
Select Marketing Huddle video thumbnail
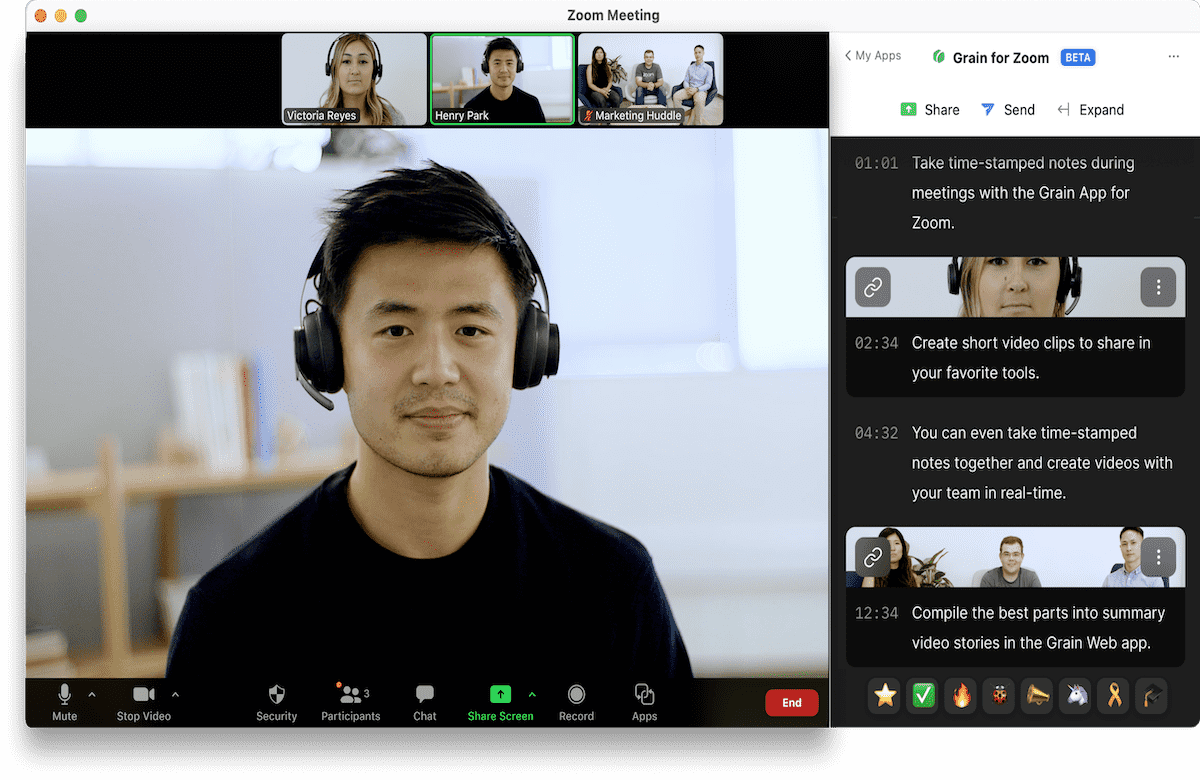point(650,79)
